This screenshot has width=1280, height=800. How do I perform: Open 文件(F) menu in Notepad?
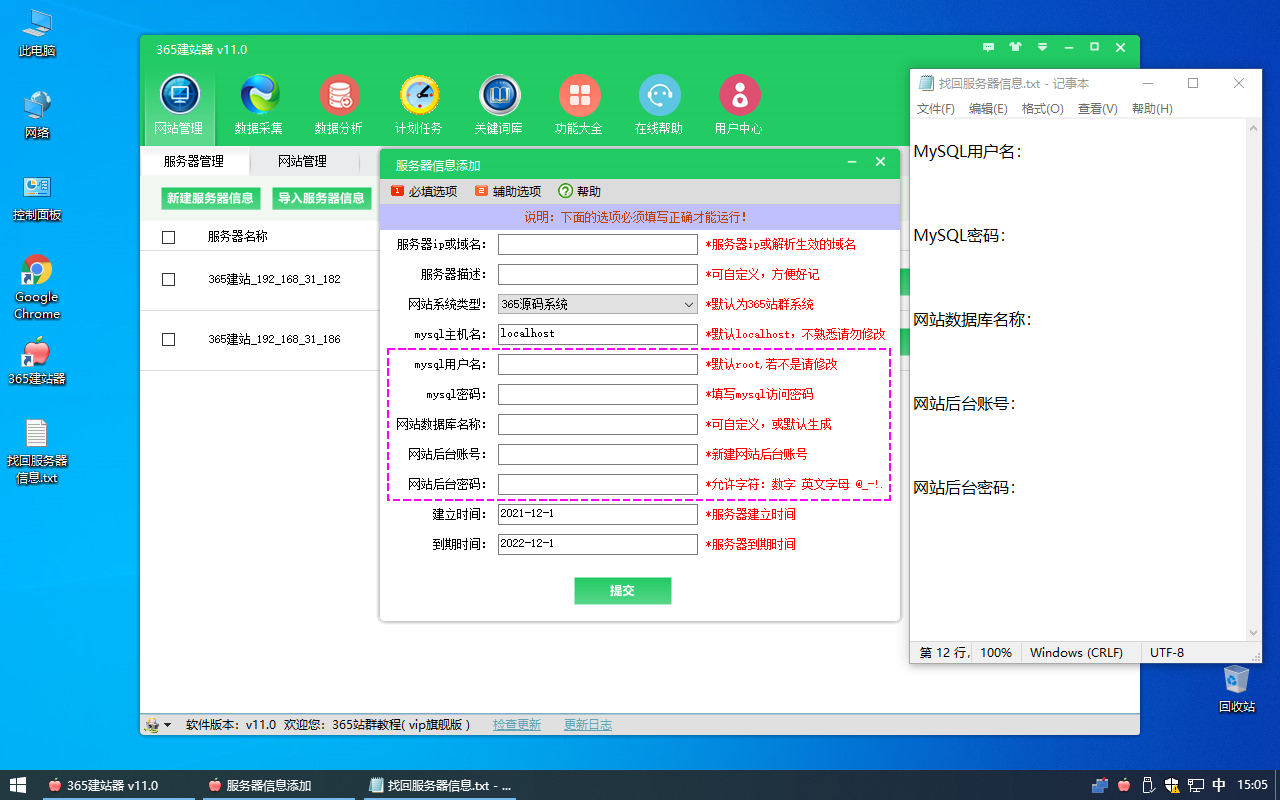pyautogui.click(x=936, y=109)
